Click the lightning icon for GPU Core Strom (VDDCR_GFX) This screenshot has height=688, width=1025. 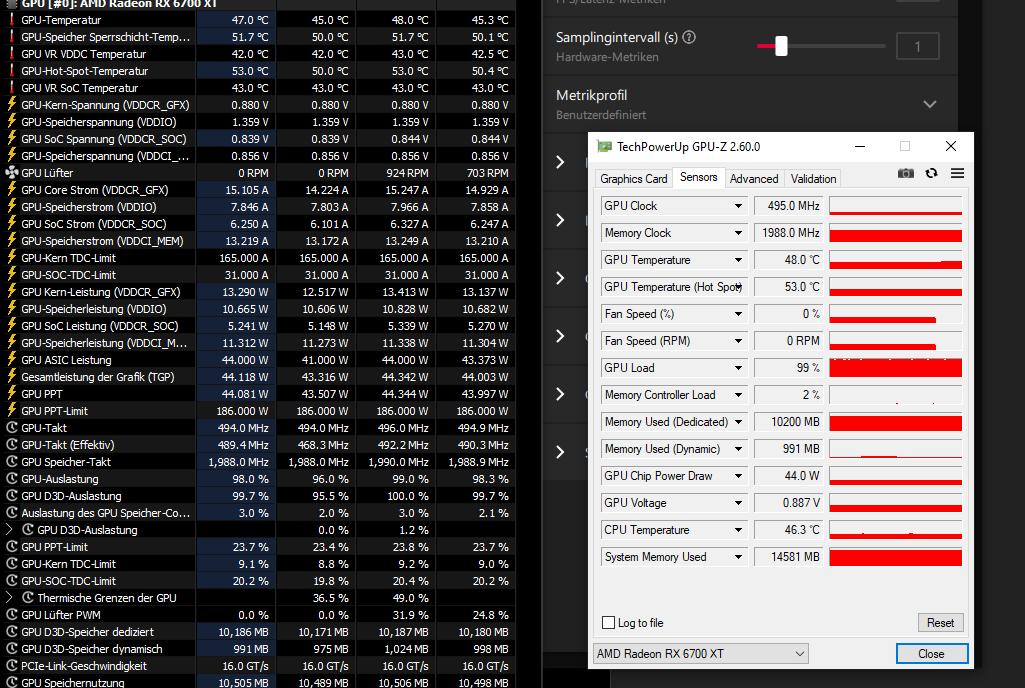click(x=12, y=190)
